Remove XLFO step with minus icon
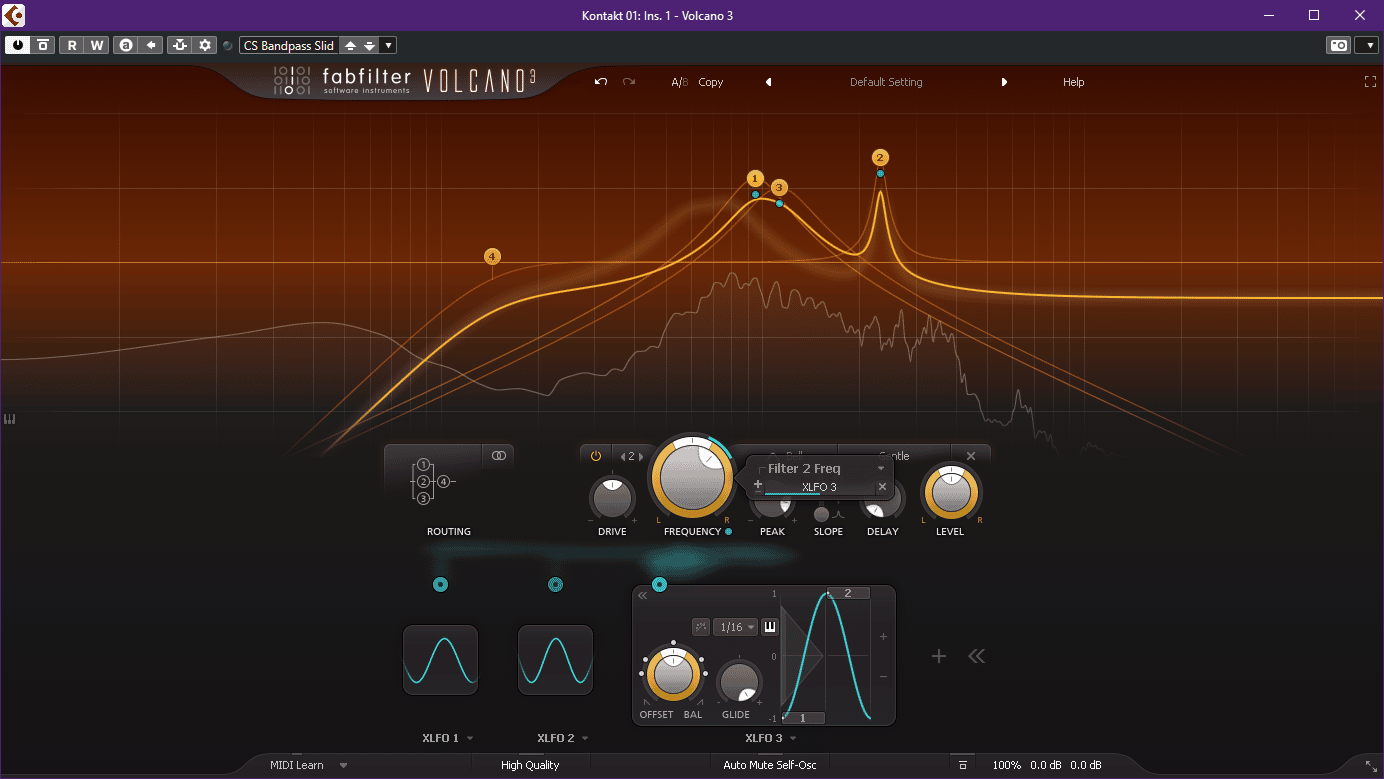The image size is (1384, 779). (x=883, y=677)
